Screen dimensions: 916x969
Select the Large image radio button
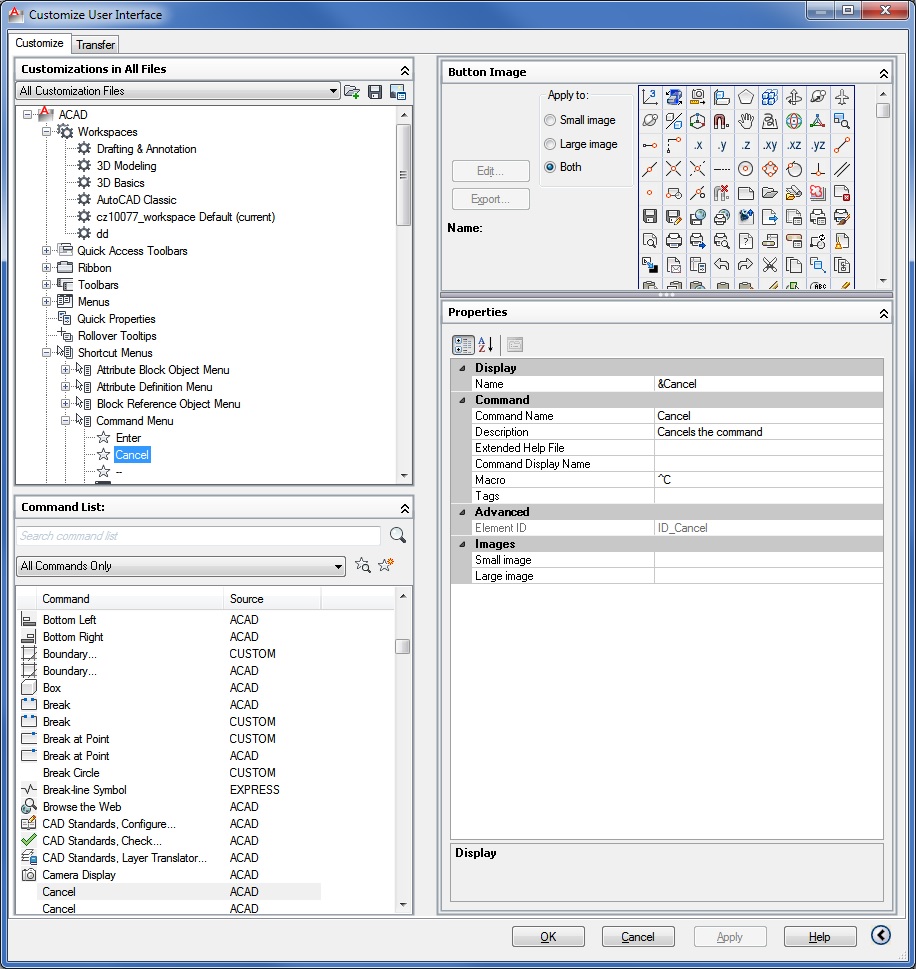coord(550,144)
